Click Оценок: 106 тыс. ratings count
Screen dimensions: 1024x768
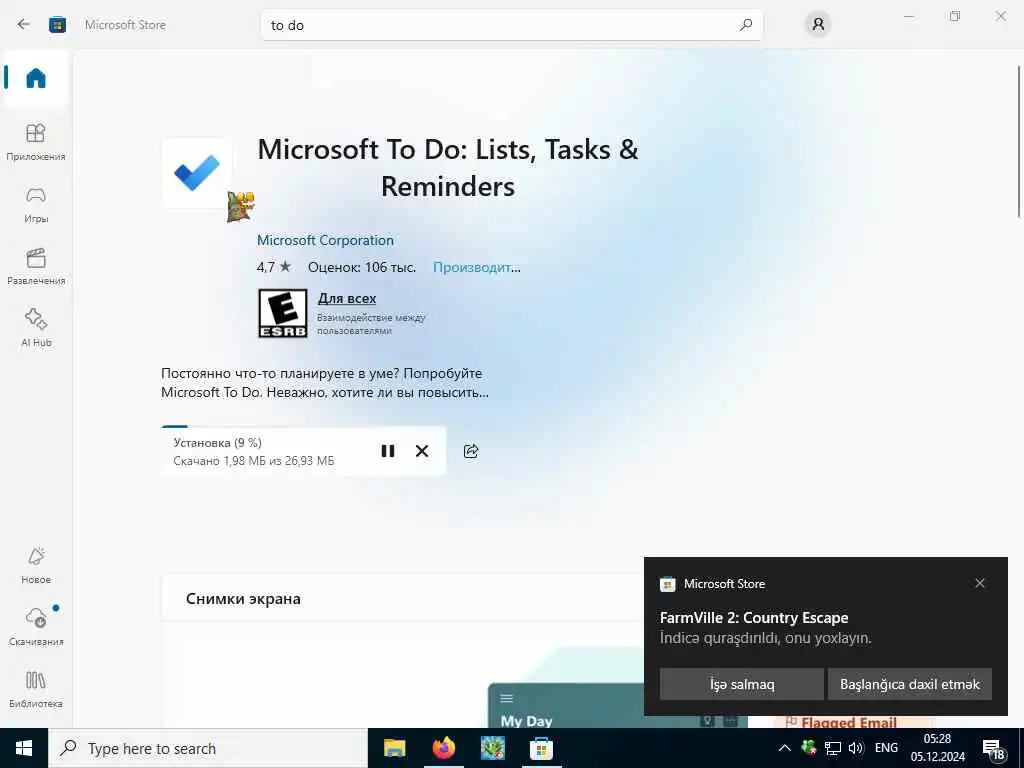click(362, 267)
